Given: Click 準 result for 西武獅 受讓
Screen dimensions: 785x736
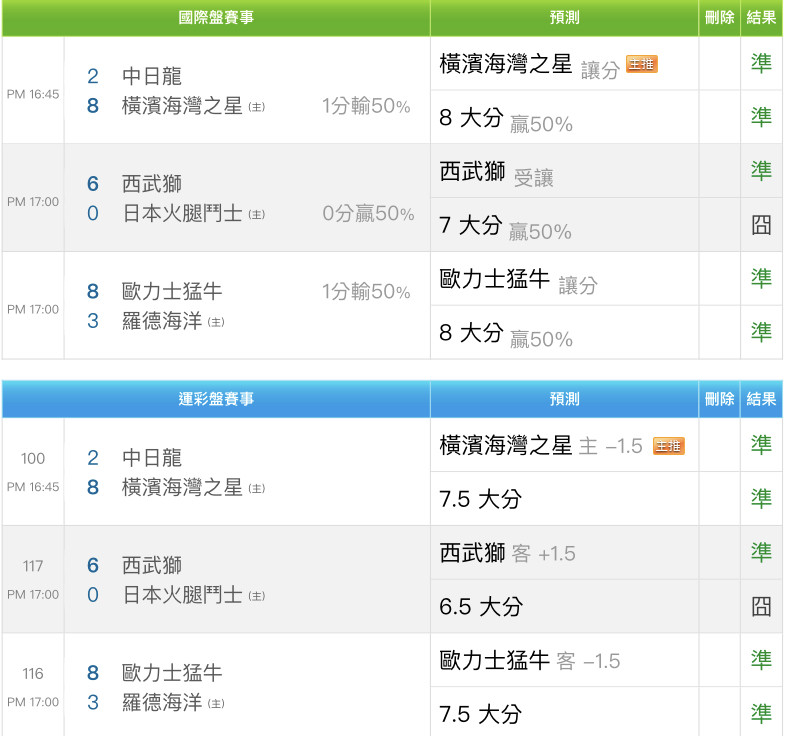Looking at the screenshot, I should (761, 171).
